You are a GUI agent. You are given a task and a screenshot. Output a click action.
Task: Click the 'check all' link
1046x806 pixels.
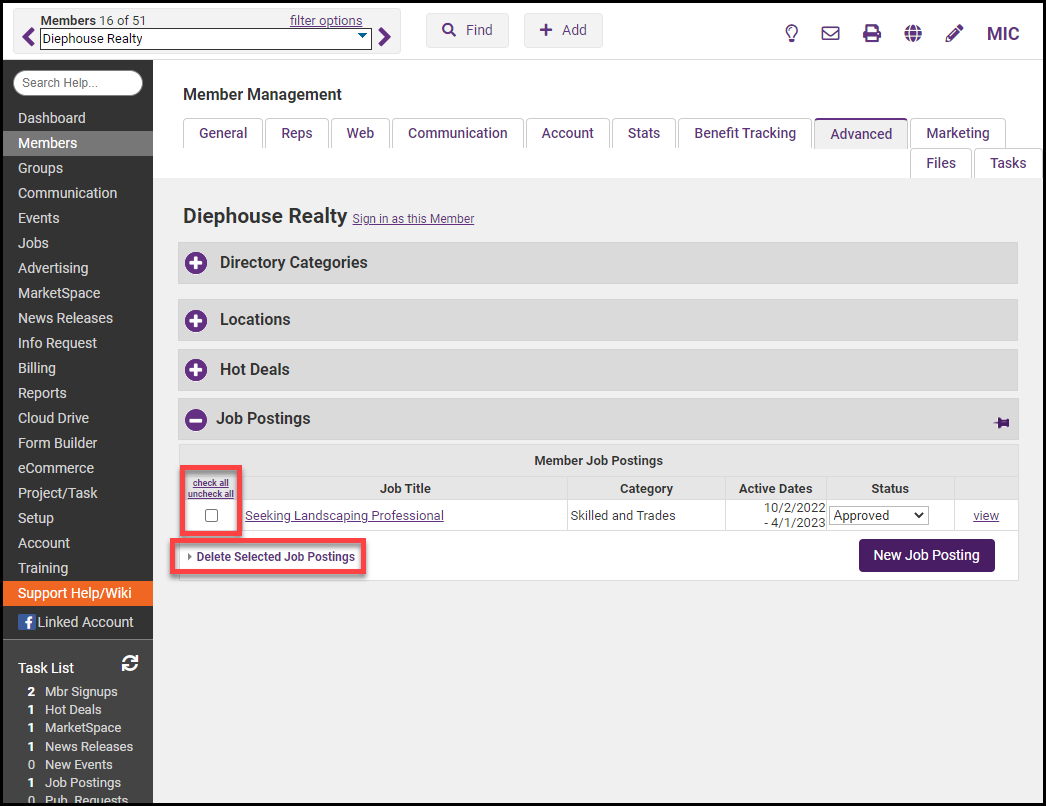[211, 483]
